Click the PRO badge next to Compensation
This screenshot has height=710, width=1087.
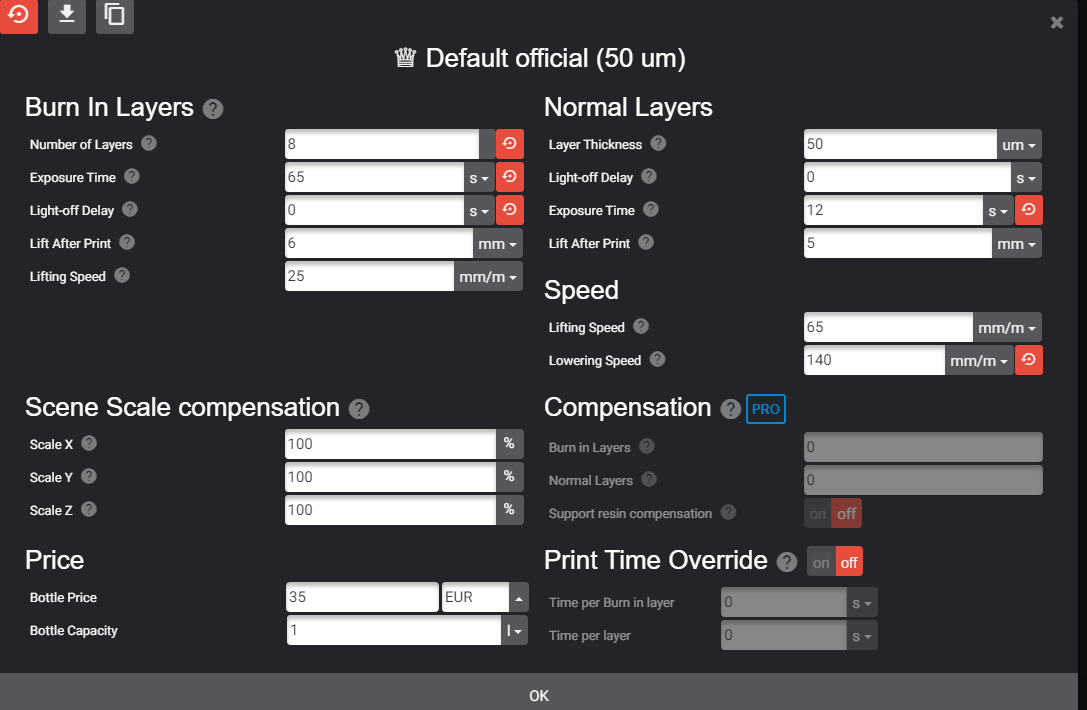765,409
